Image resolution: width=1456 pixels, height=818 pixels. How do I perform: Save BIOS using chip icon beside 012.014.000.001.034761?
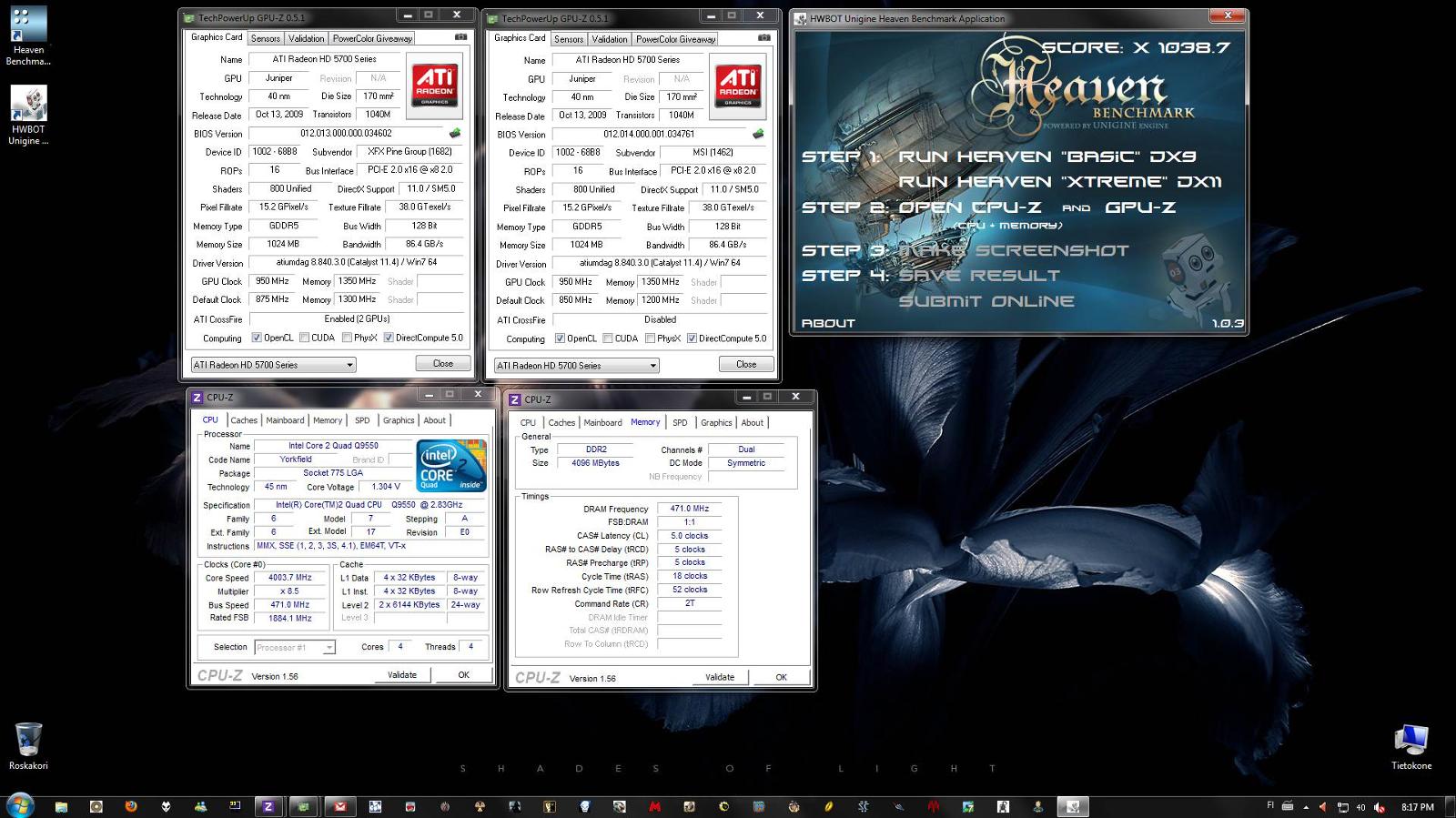click(758, 134)
